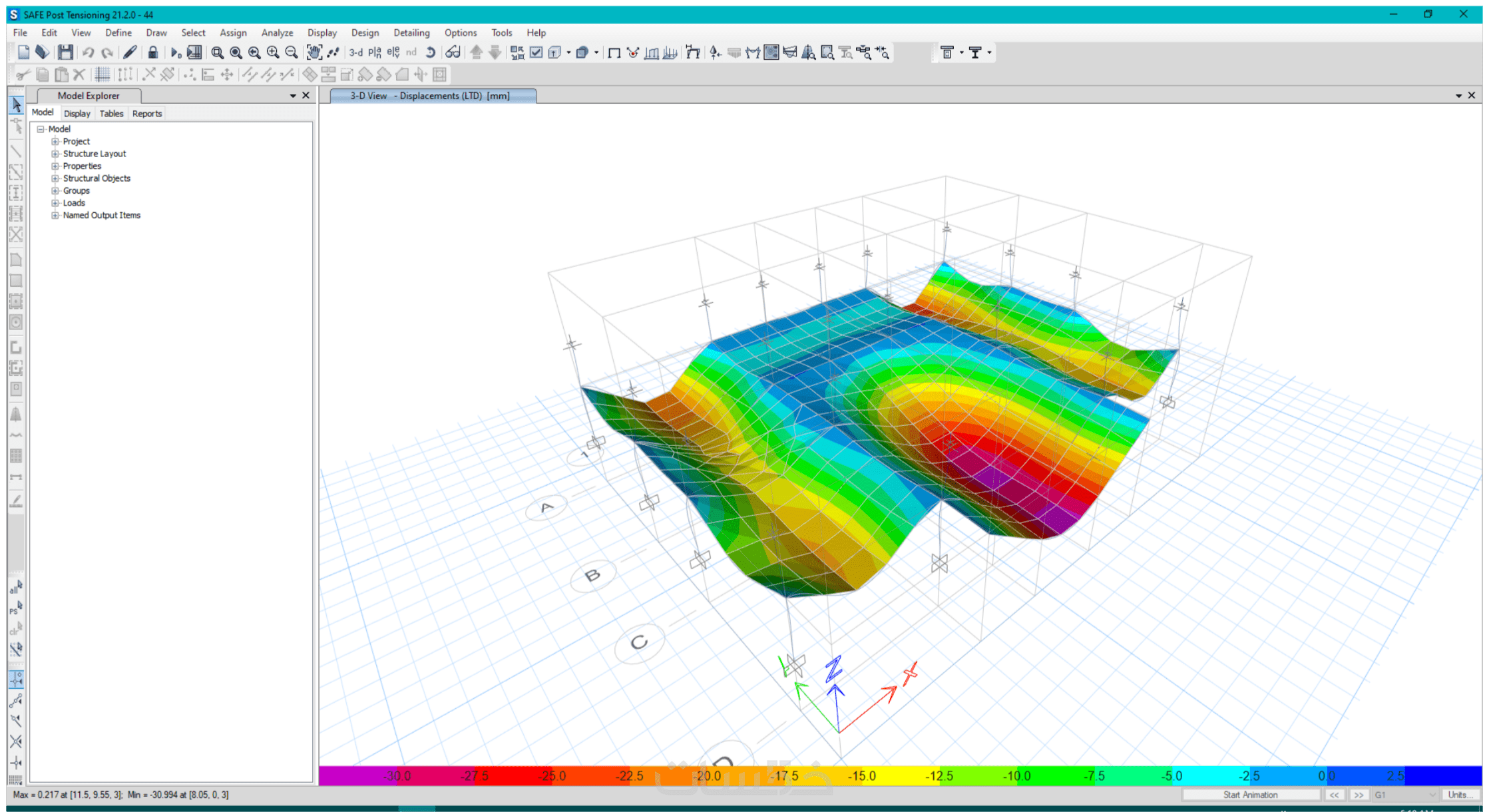1489x812 pixels.
Task: Toggle the active slab contour display icon
Action: coord(771,53)
